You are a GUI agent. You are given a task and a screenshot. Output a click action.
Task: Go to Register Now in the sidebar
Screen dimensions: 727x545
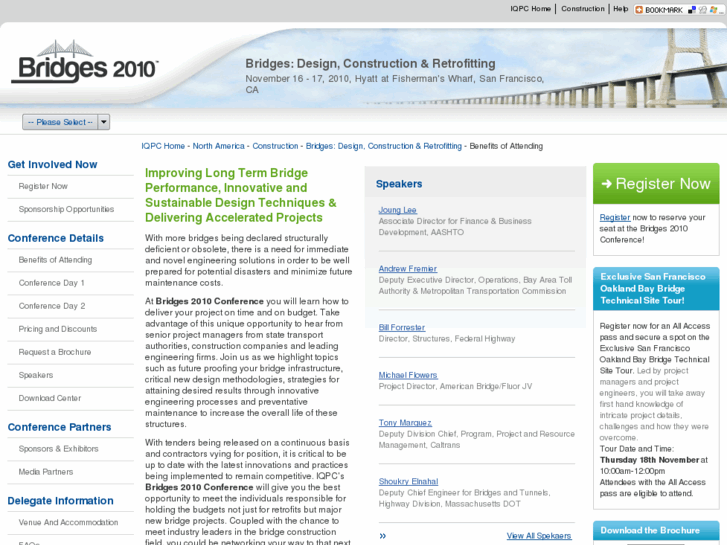pos(43,186)
